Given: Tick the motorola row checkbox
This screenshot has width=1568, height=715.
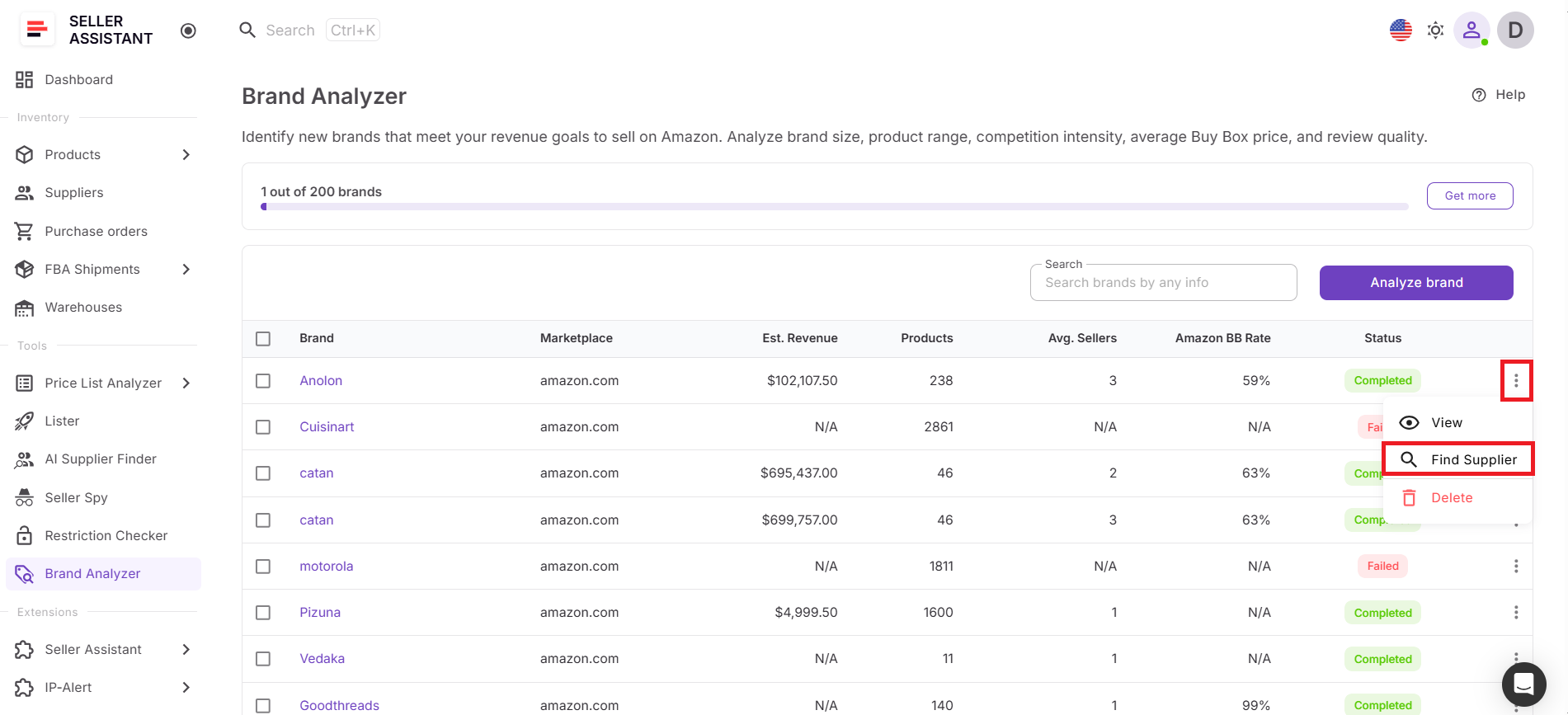Looking at the screenshot, I should tap(263, 567).
